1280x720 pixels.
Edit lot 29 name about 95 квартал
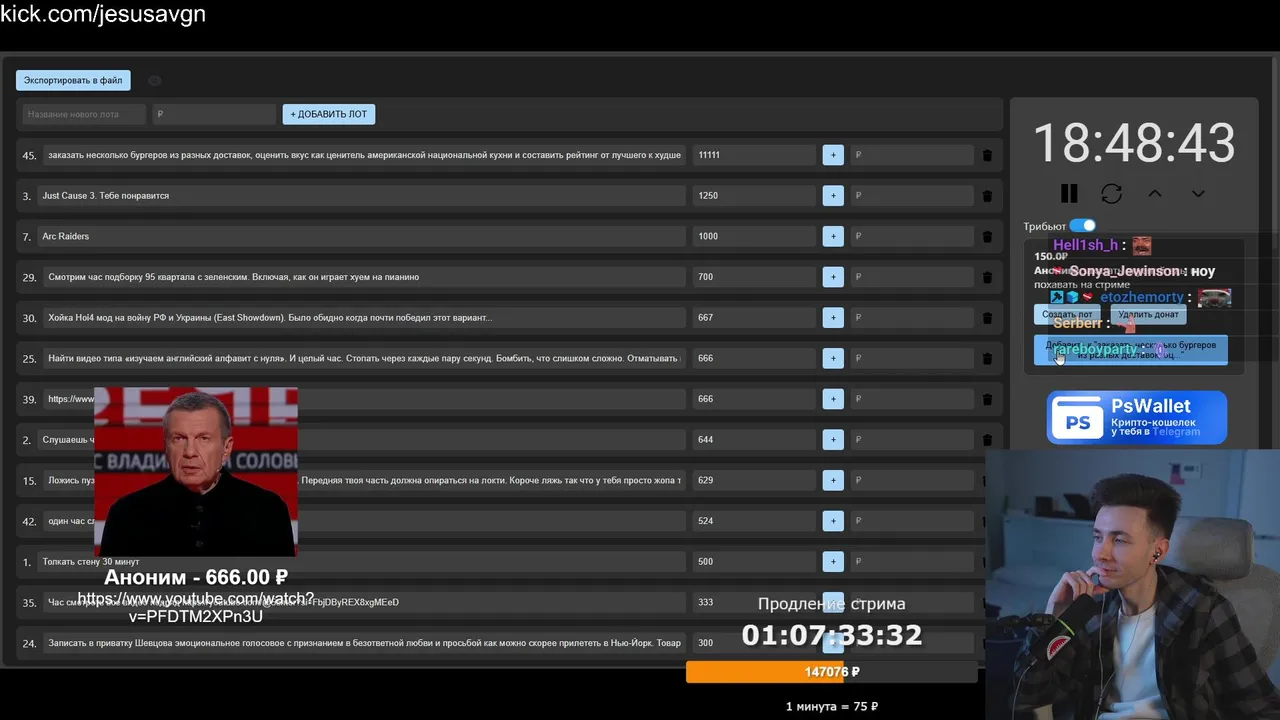pos(364,277)
